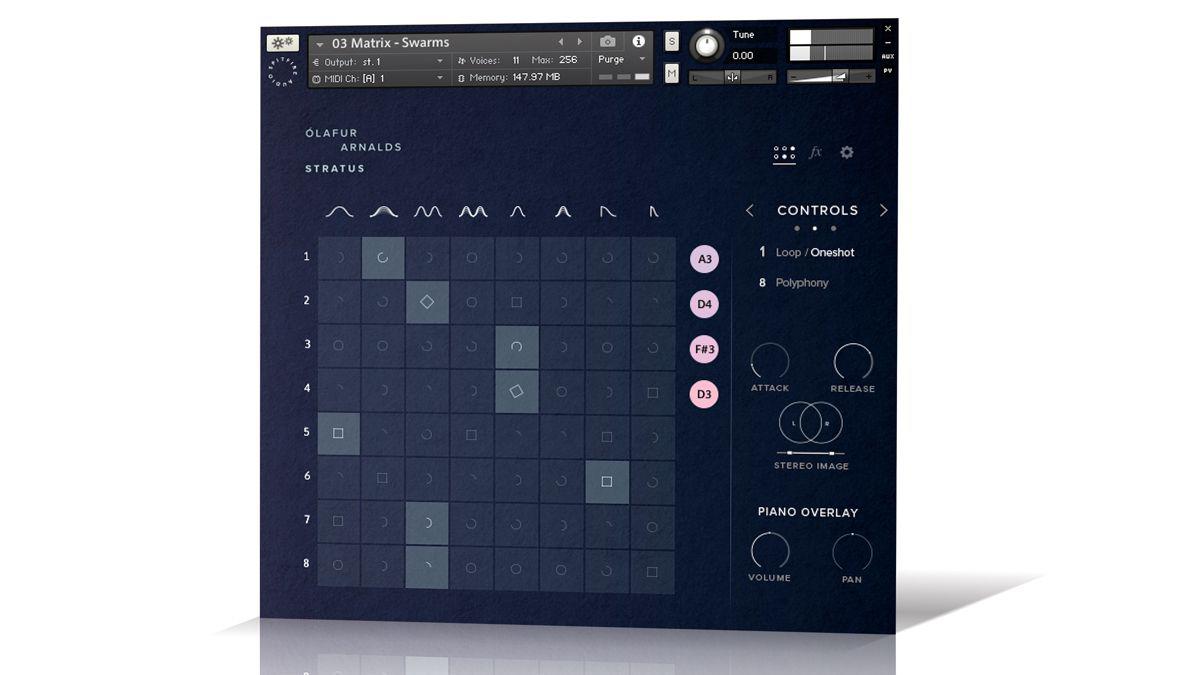
Task: Select the layered double-wave shape above column four
Action: coord(473,211)
